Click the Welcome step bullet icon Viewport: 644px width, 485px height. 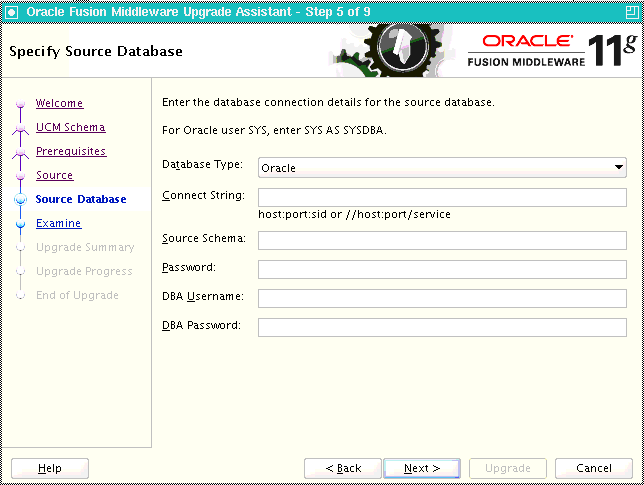pos(21,103)
